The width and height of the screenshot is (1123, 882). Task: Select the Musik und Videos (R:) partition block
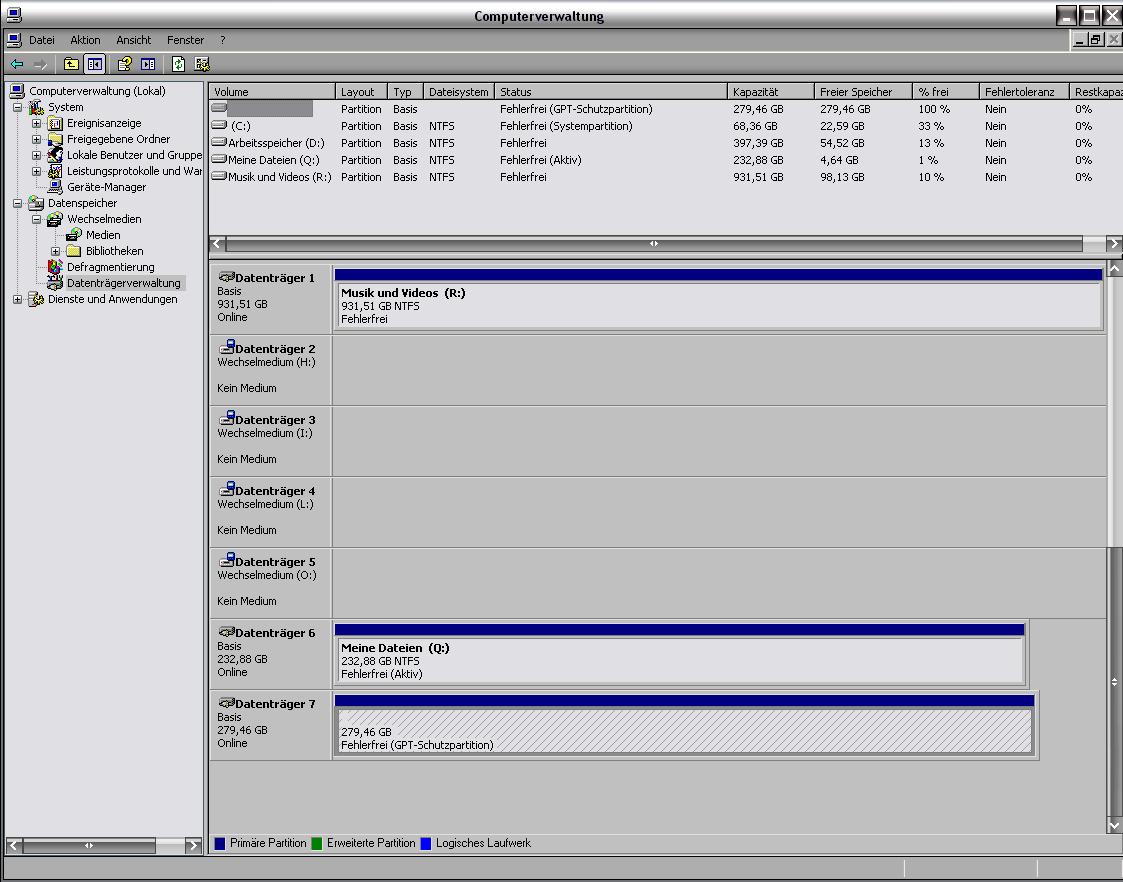(x=718, y=306)
